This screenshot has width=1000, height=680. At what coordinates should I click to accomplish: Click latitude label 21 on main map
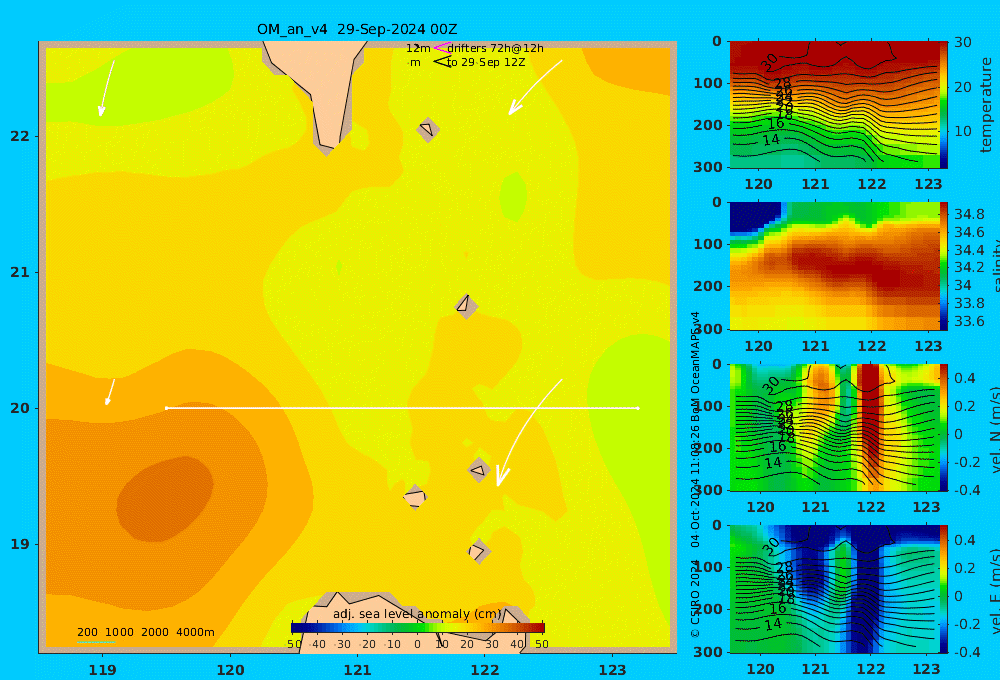(x=20, y=272)
